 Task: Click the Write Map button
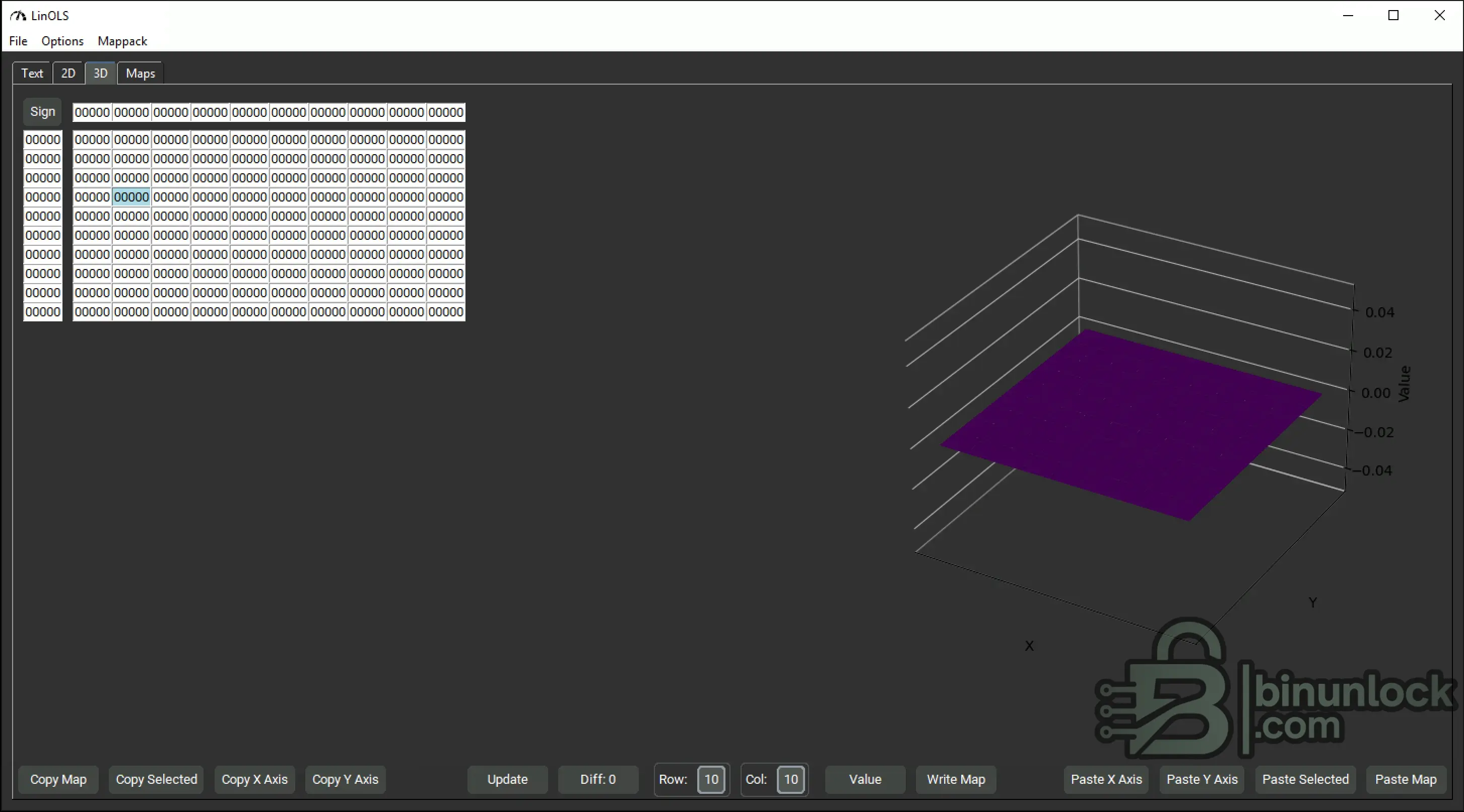(x=956, y=780)
